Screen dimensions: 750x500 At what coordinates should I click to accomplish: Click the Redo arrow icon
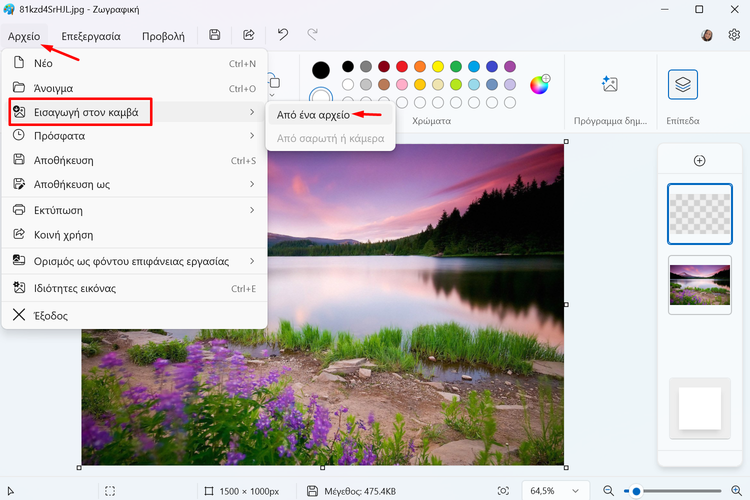pos(312,34)
